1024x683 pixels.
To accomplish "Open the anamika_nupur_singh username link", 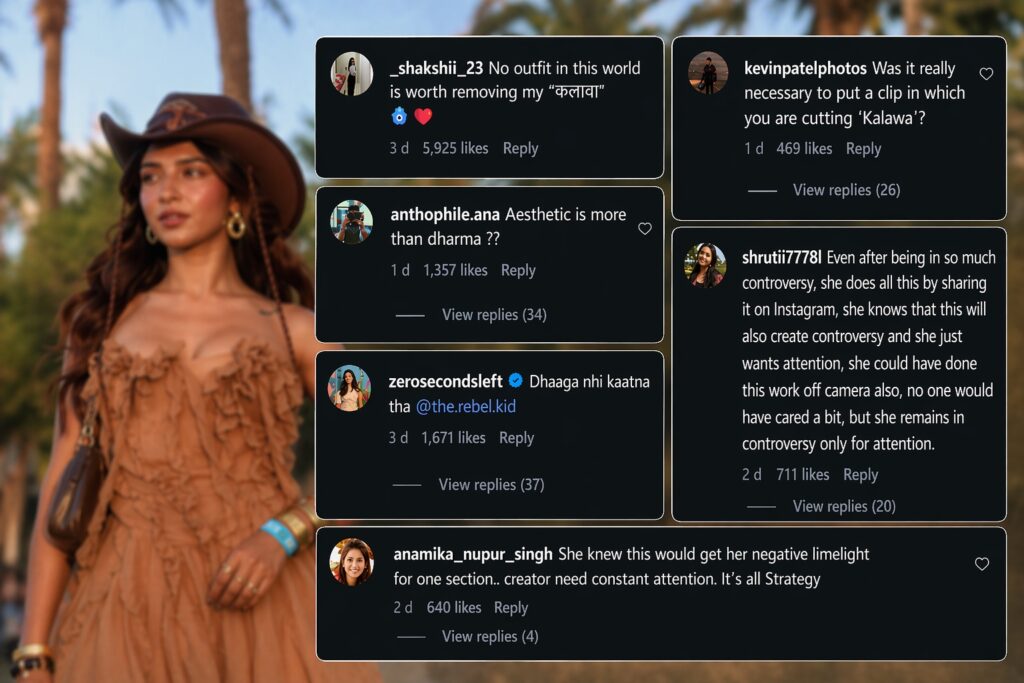I will tap(473, 554).
